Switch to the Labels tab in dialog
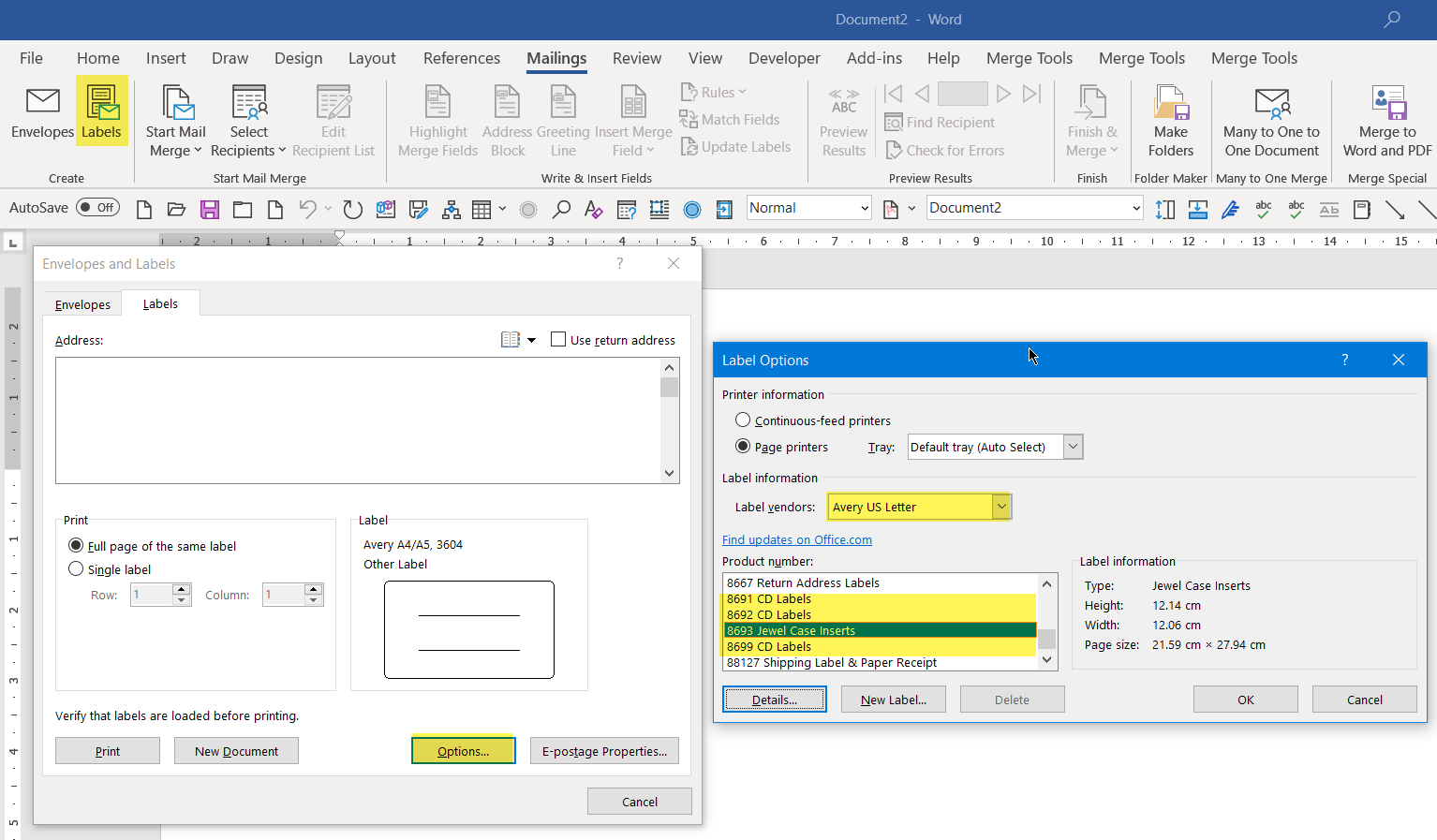1437x840 pixels. [160, 303]
